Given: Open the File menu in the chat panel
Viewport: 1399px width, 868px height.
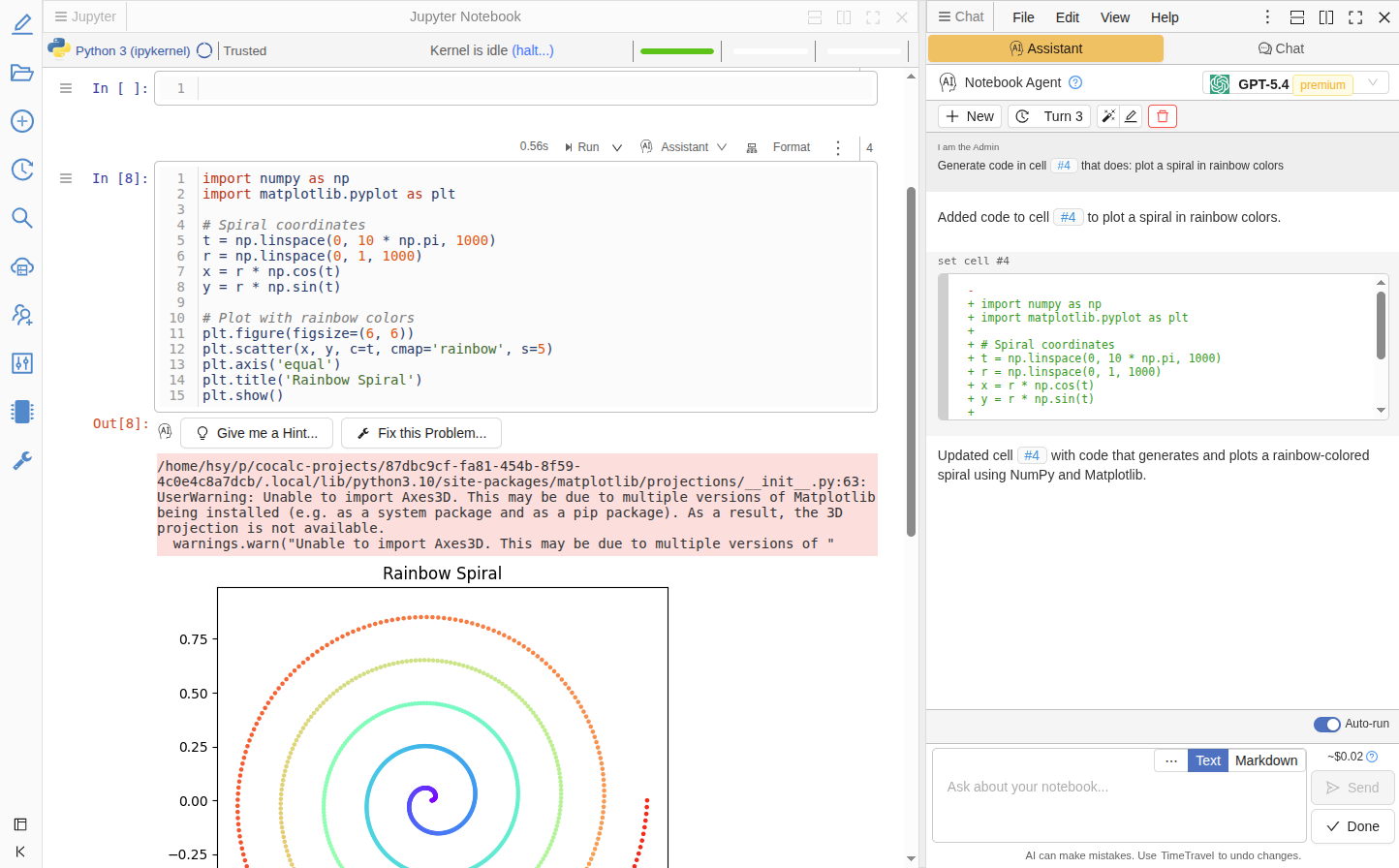Looking at the screenshot, I should click(x=1022, y=16).
